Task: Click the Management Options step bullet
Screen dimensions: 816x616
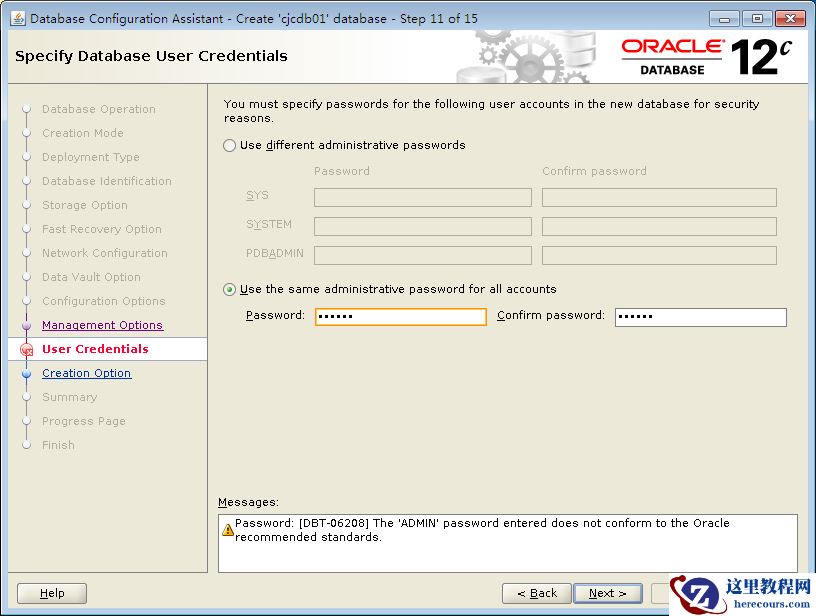Action: pos(27,326)
